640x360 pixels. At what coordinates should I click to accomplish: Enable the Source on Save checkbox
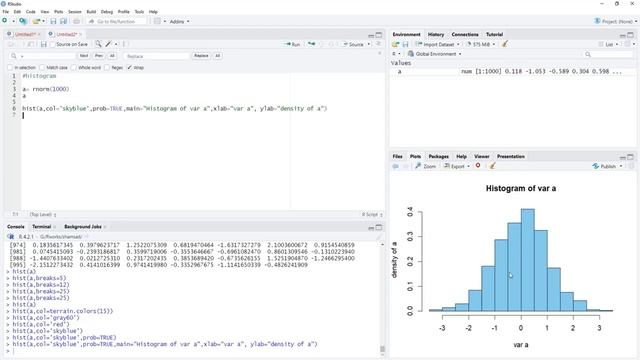point(52,44)
